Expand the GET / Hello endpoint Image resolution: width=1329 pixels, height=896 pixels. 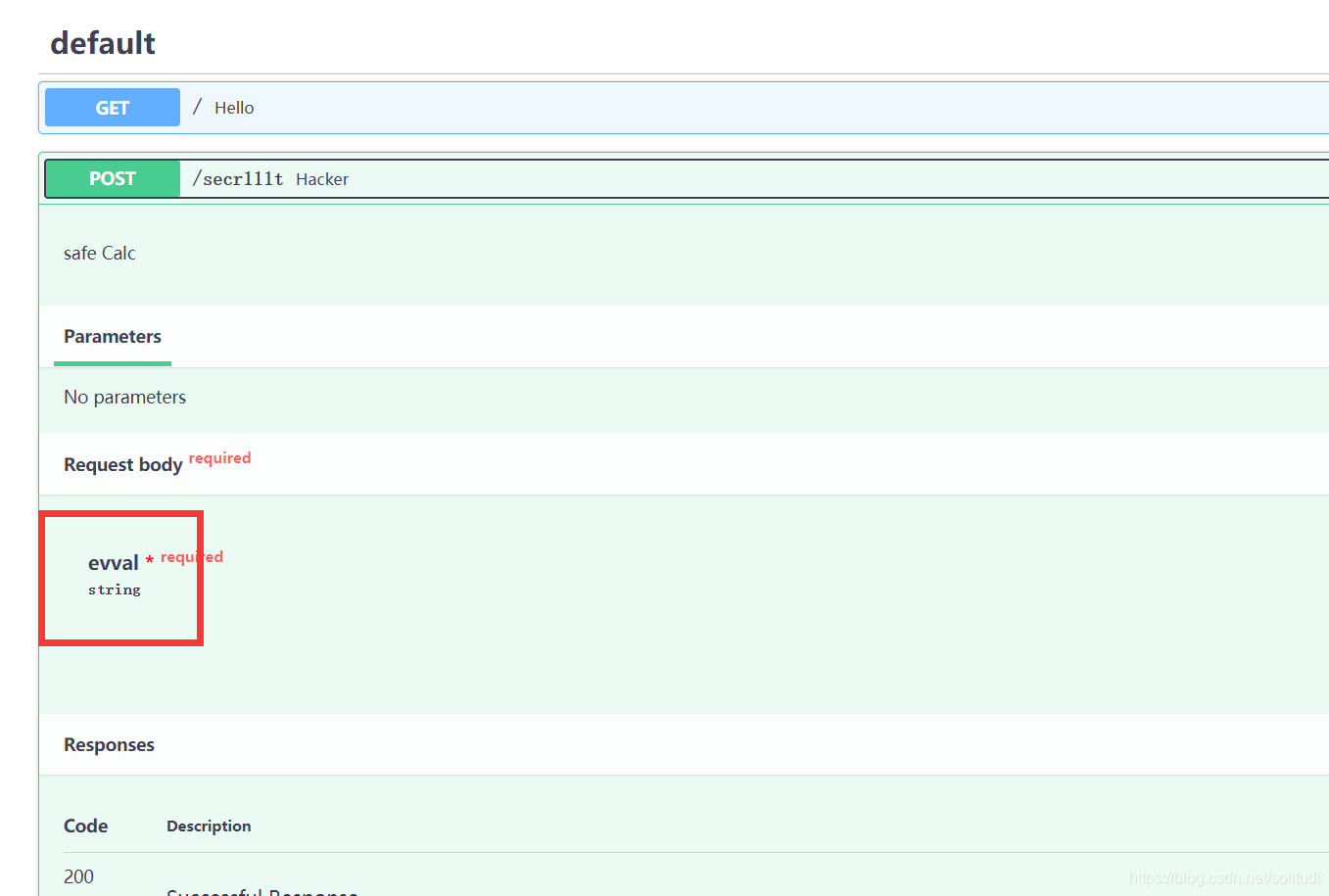(684, 108)
